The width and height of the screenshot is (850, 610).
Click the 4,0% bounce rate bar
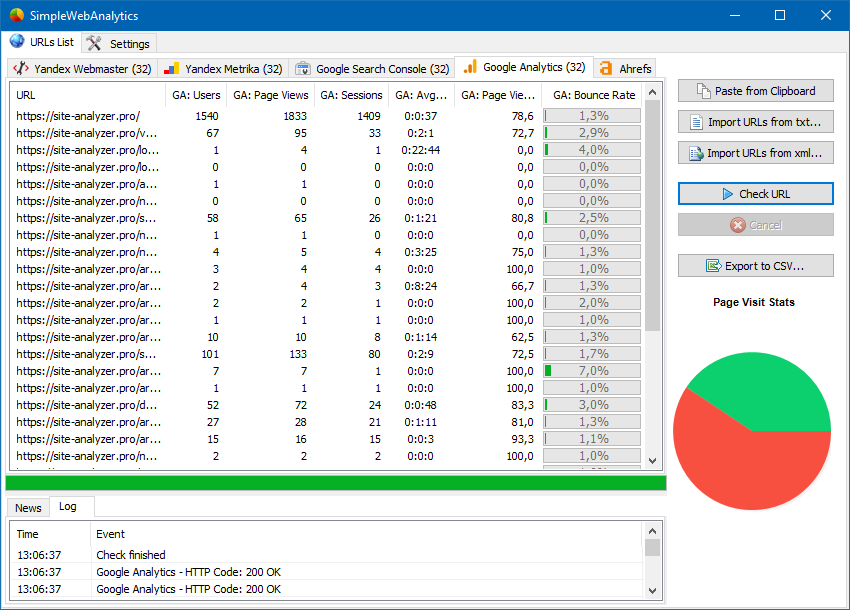[x=592, y=150]
